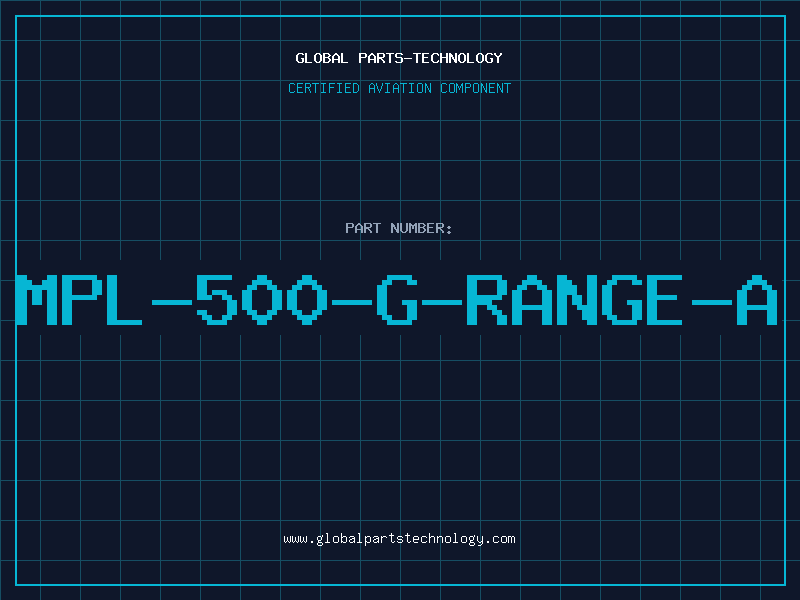Click the GLOBAL PARTS-TECHNOLOGY heading

pyautogui.click(x=399, y=58)
